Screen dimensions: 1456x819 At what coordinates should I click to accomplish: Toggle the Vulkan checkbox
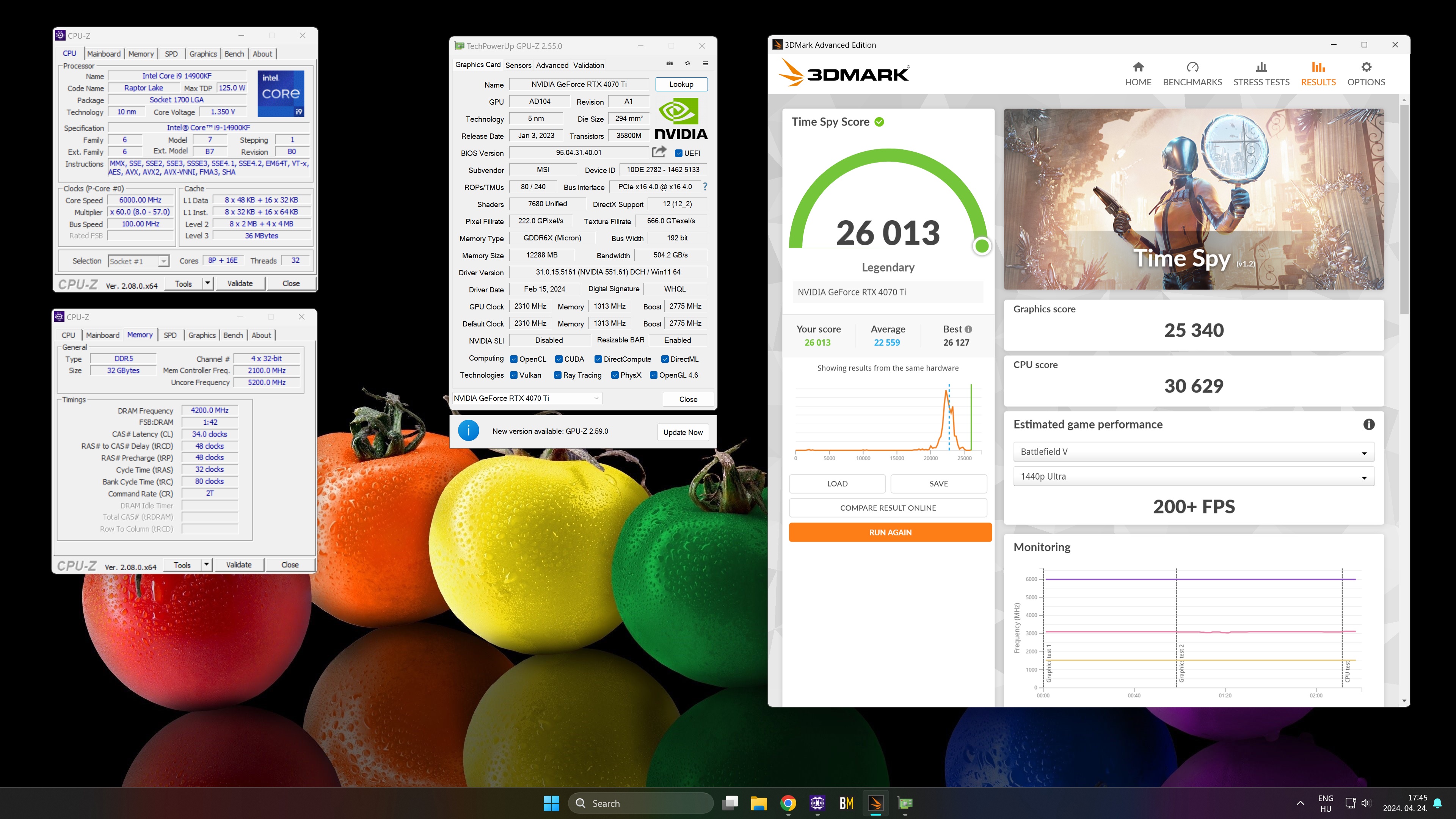513,375
